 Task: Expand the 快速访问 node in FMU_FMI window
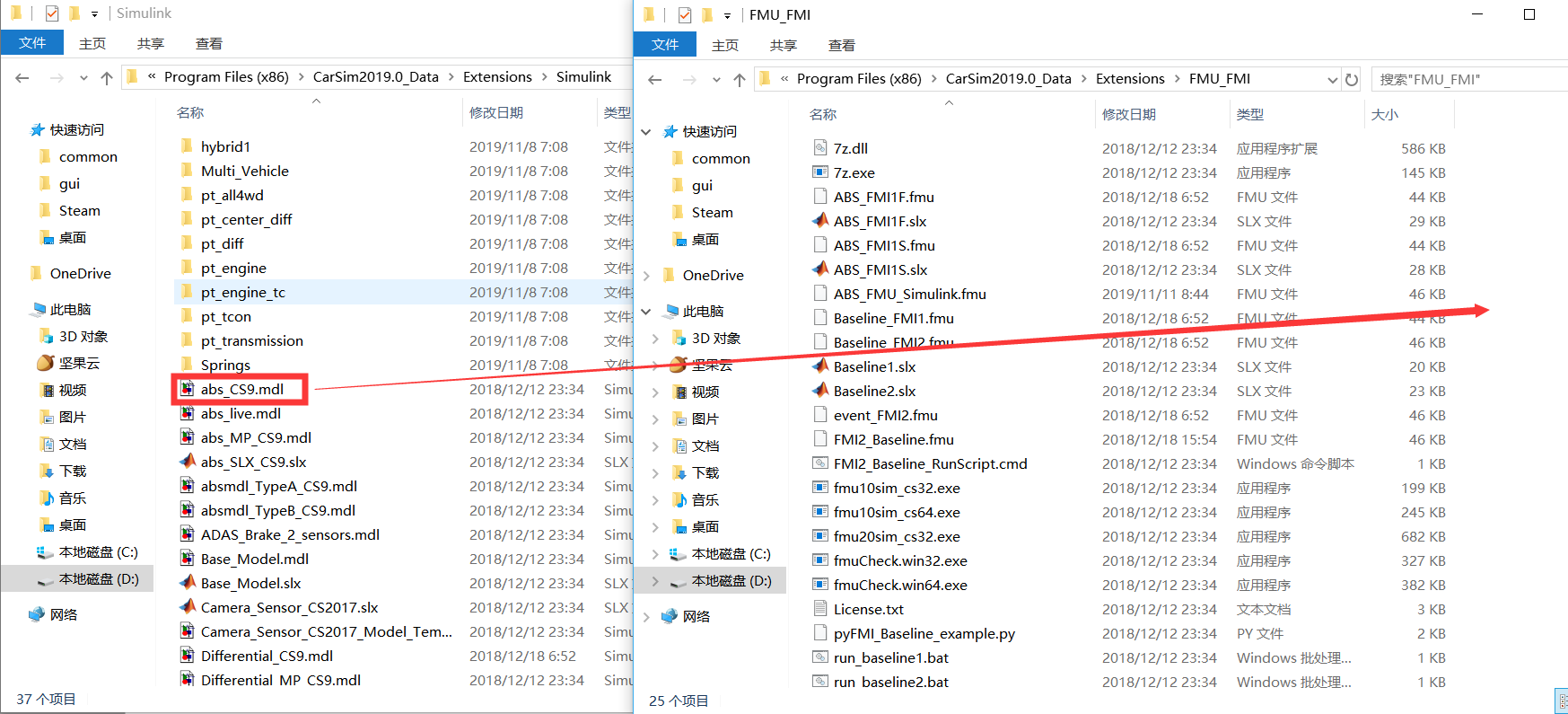pyautogui.click(x=646, y=132)
